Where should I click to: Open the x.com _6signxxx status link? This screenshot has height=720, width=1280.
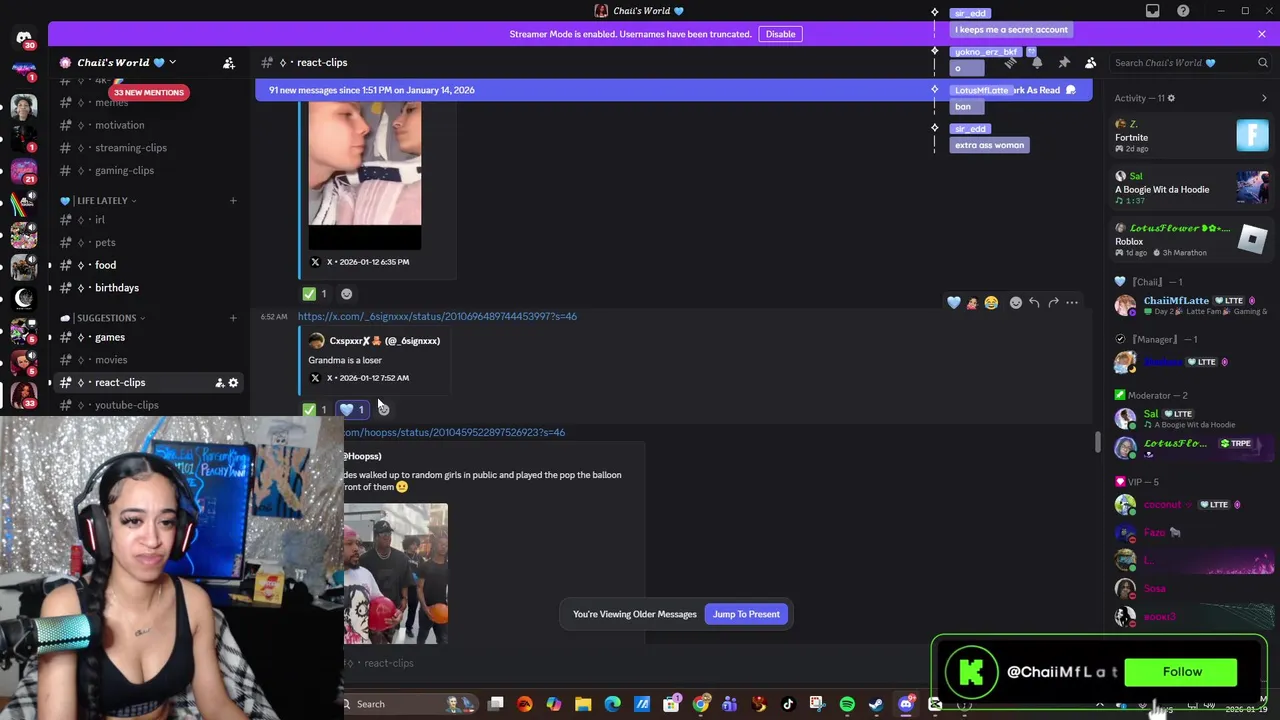437,316
